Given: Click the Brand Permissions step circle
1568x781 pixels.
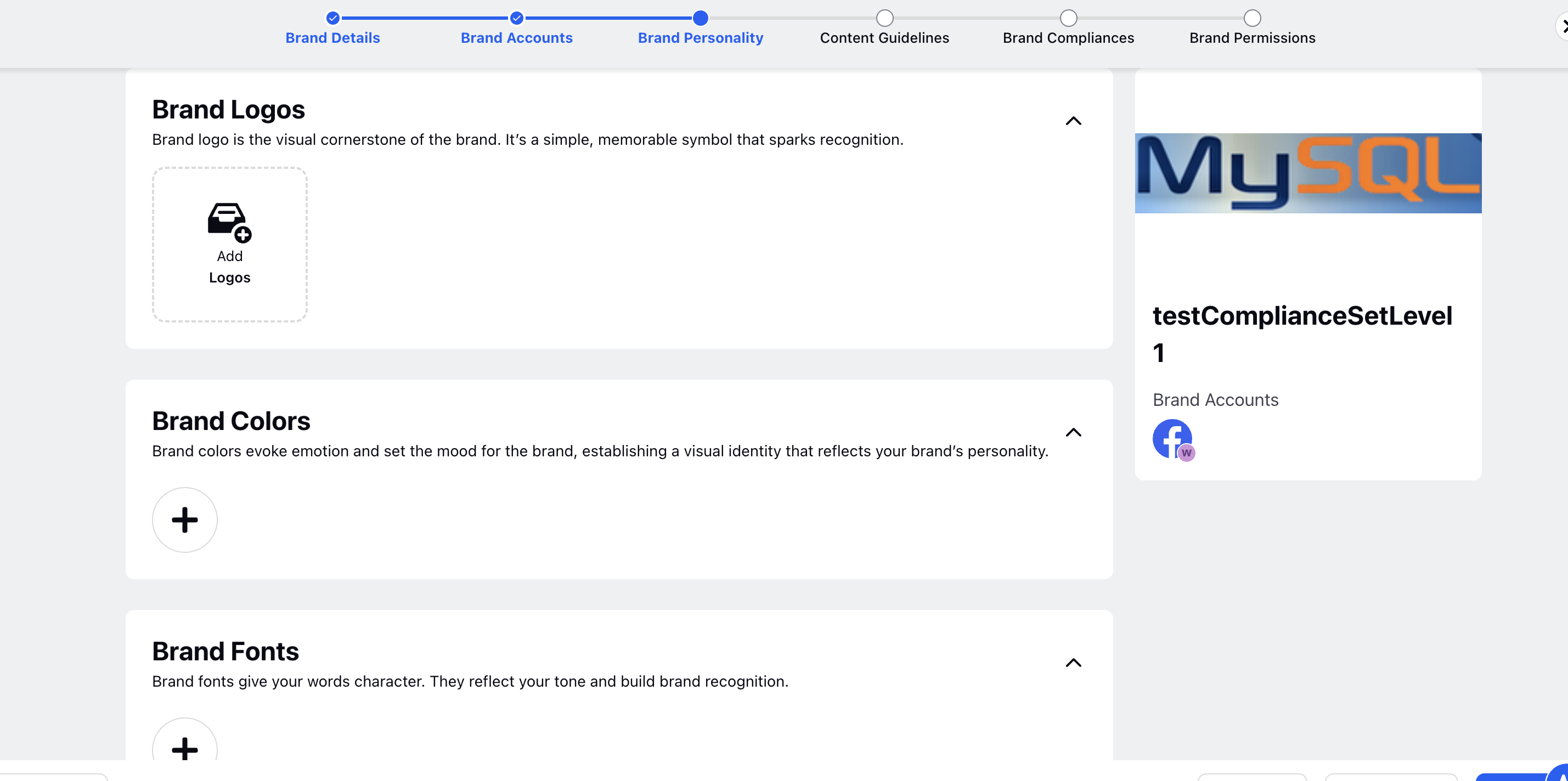Looking at the screenshot, I should pyautogui.click(x=1252, y=18).
